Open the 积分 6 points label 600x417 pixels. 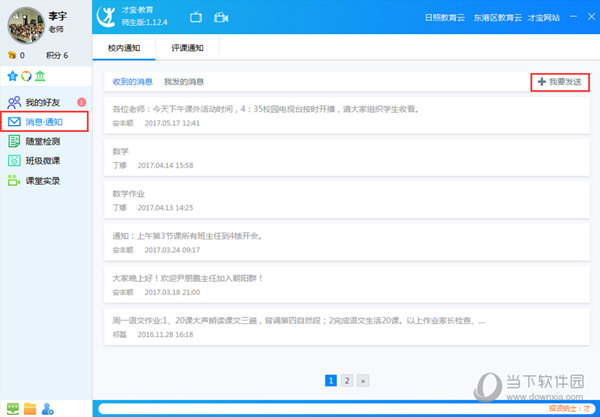[57, 55]
